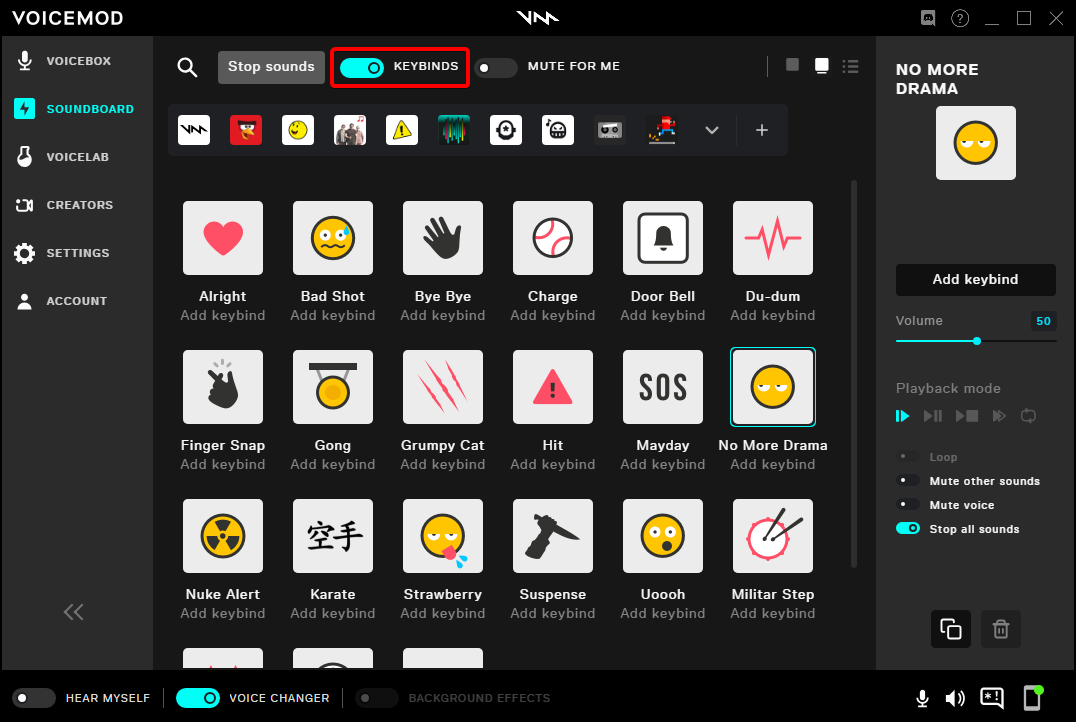Screen dimensions: 1076x722
Task: Click the soundboard vertical scrollbar
Action: 854,374
